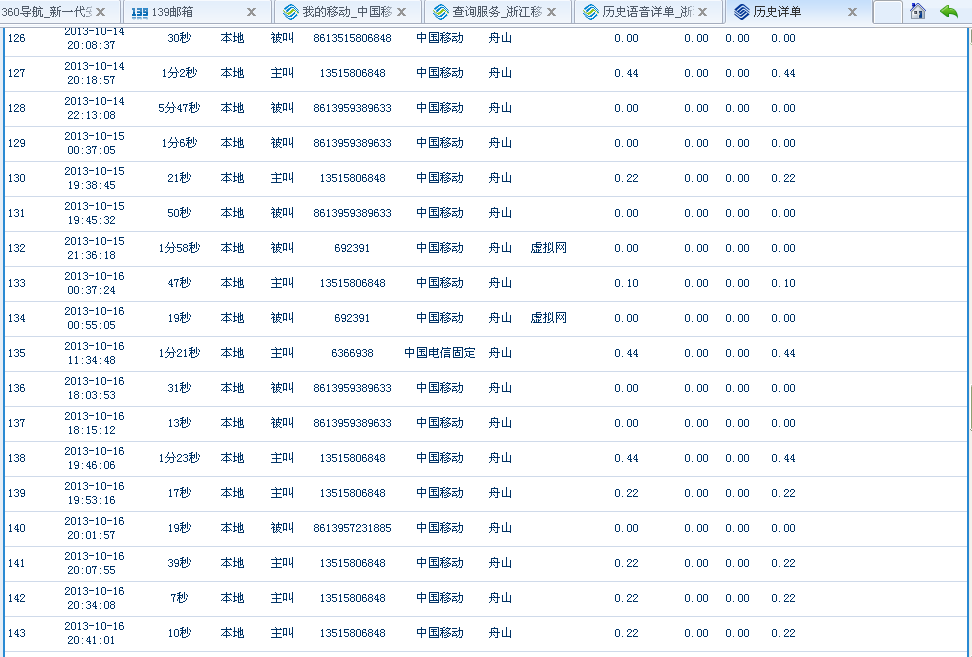Image resolution: width=972 pixels, height=657 pixels.
Task: Click China Mobile logo on 历史语音详单 tab
Action: click(x=591, y=12)
